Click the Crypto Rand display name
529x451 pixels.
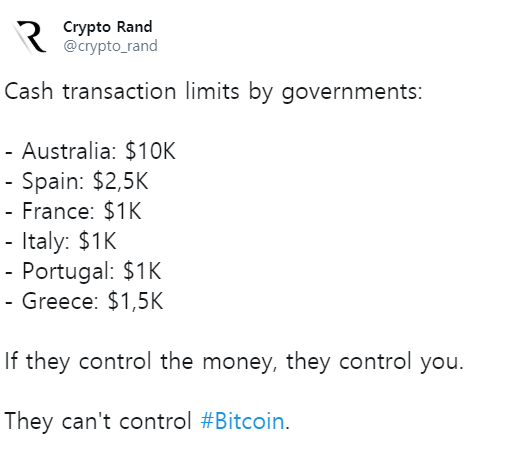coord(108,27)
